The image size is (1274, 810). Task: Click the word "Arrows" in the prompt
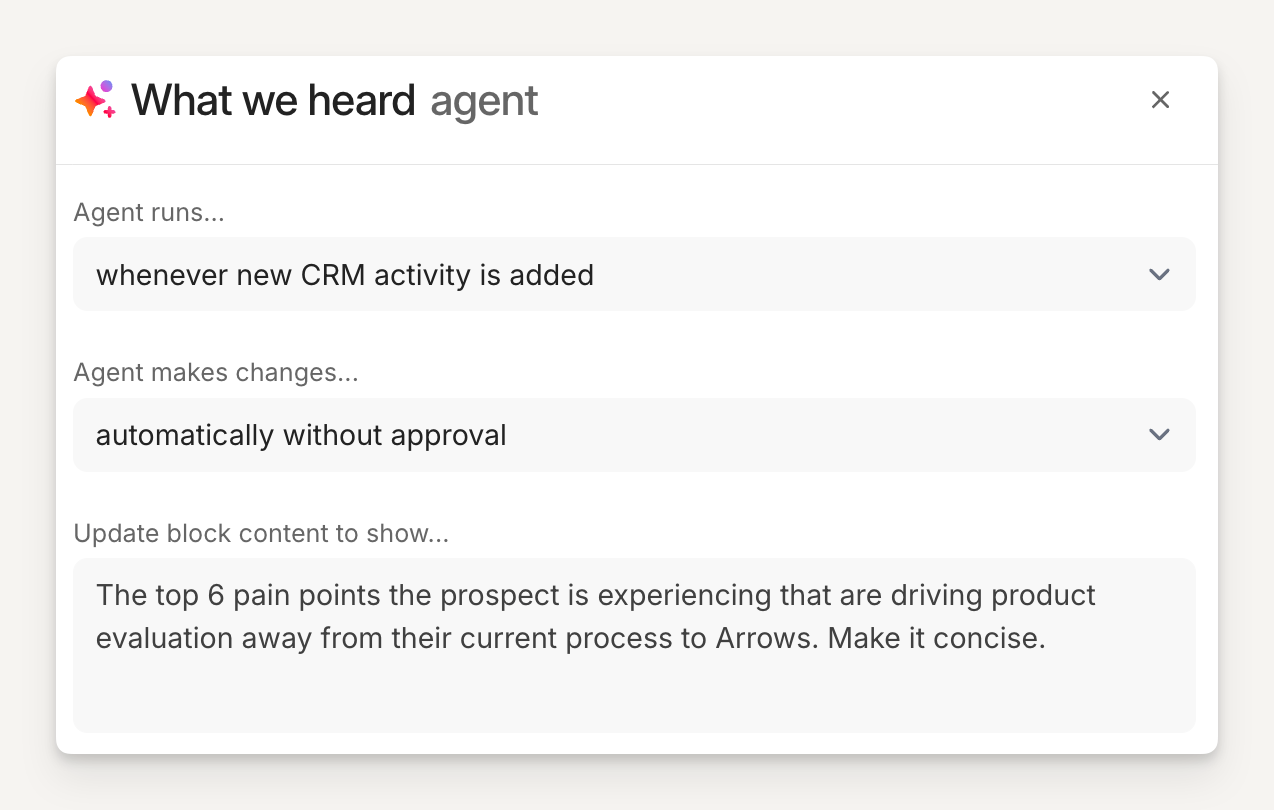pos(750,638)
